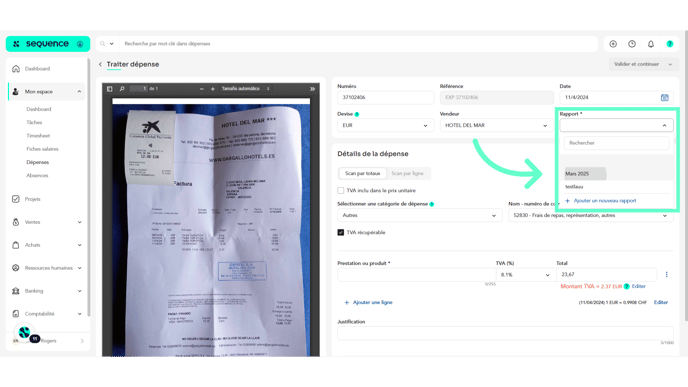688x387 pixels.
Task: Collapse the Mon espace section
Action: coord(79,92)
